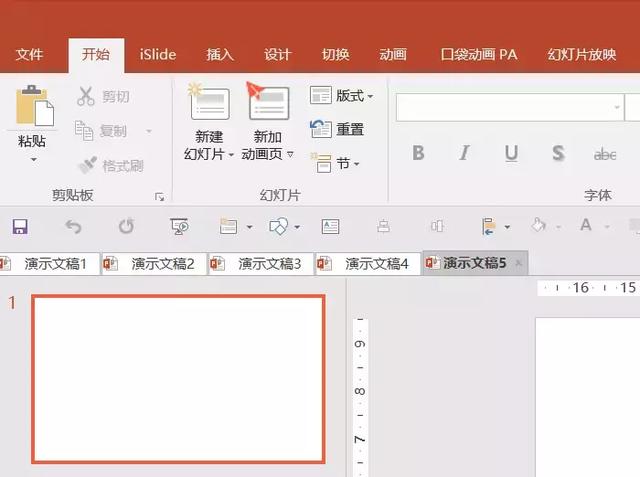Screen dimensions: 640x477
Task: Toggle italic formatting (I)
Action: pos(464,153)
